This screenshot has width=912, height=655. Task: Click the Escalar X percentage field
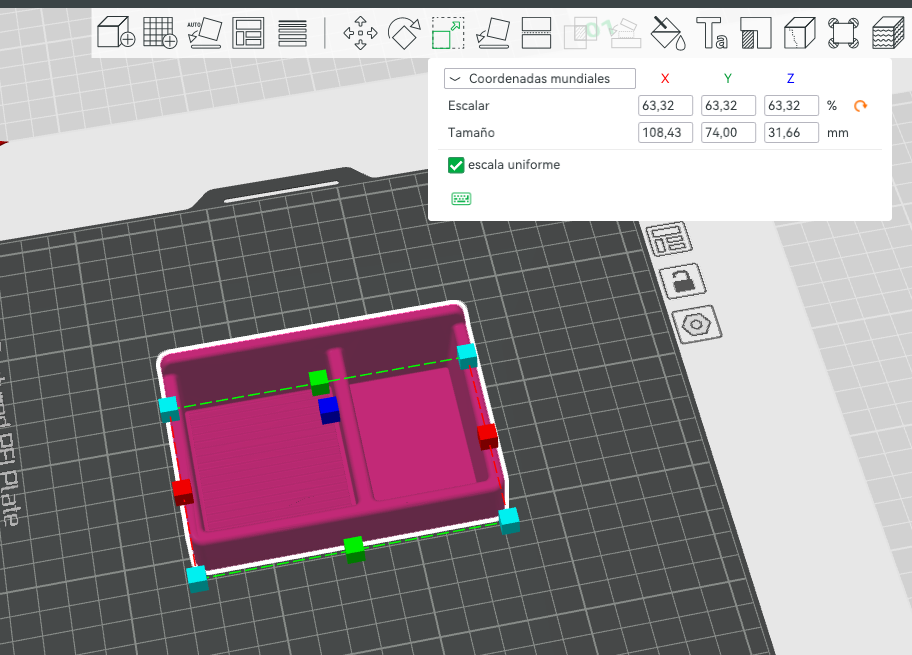[x=665, y=106]
